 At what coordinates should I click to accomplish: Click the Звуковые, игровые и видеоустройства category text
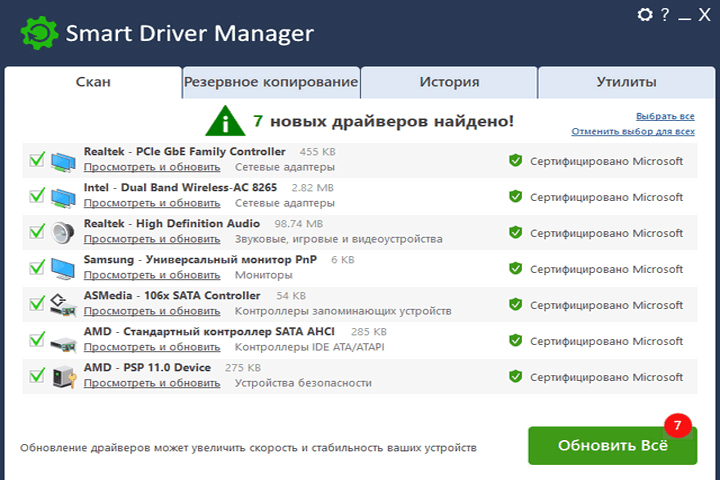tap(339, 239)
